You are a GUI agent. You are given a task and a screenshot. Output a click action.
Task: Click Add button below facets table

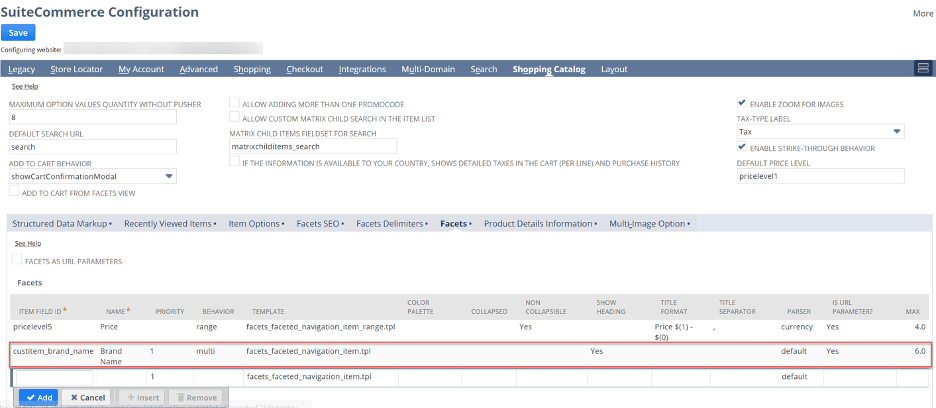point(38,397)
